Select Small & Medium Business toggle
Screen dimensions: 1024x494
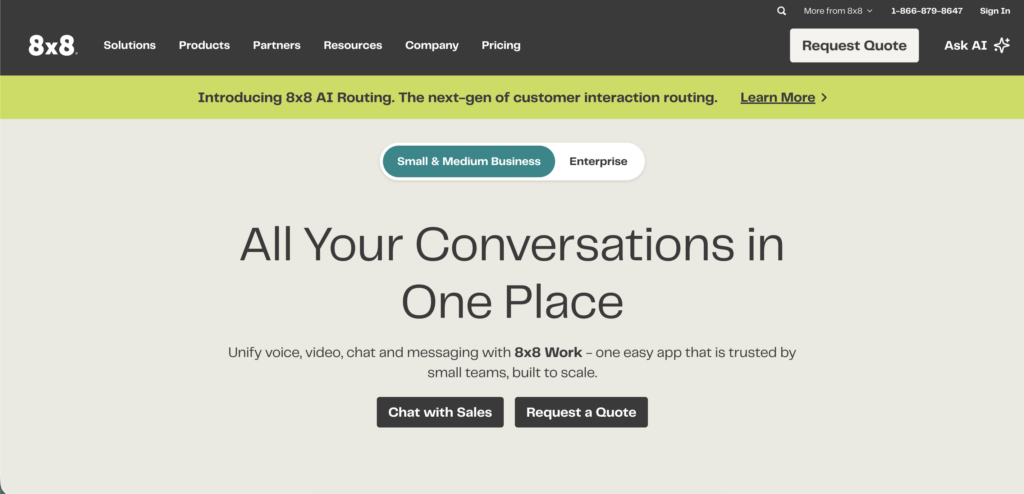click(469, 161)
